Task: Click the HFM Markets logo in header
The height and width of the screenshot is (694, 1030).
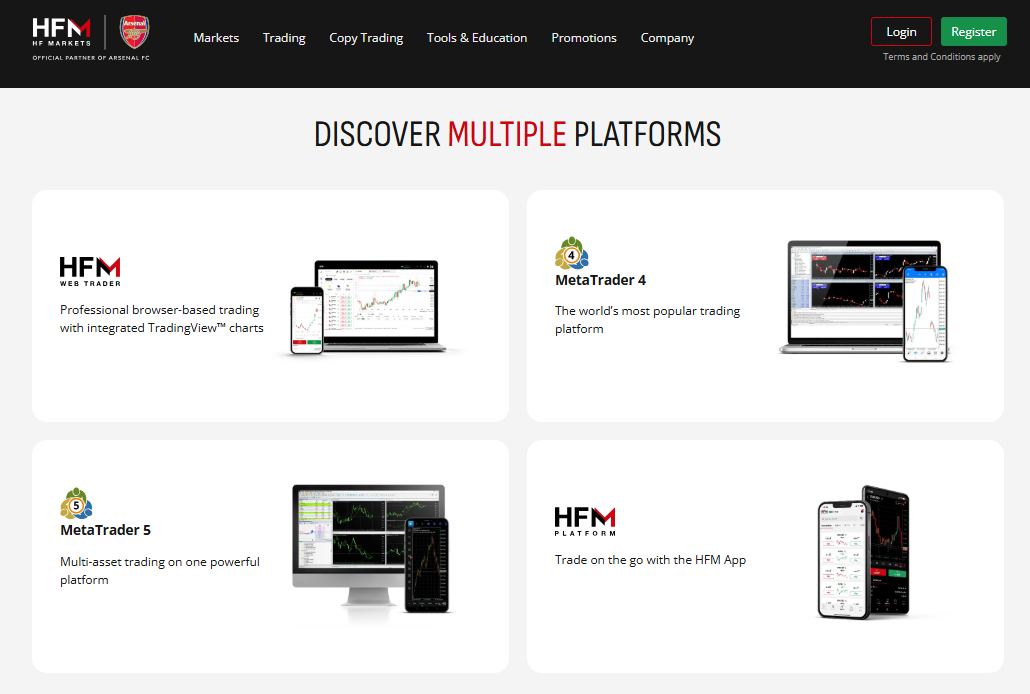Action: [62, 32]
